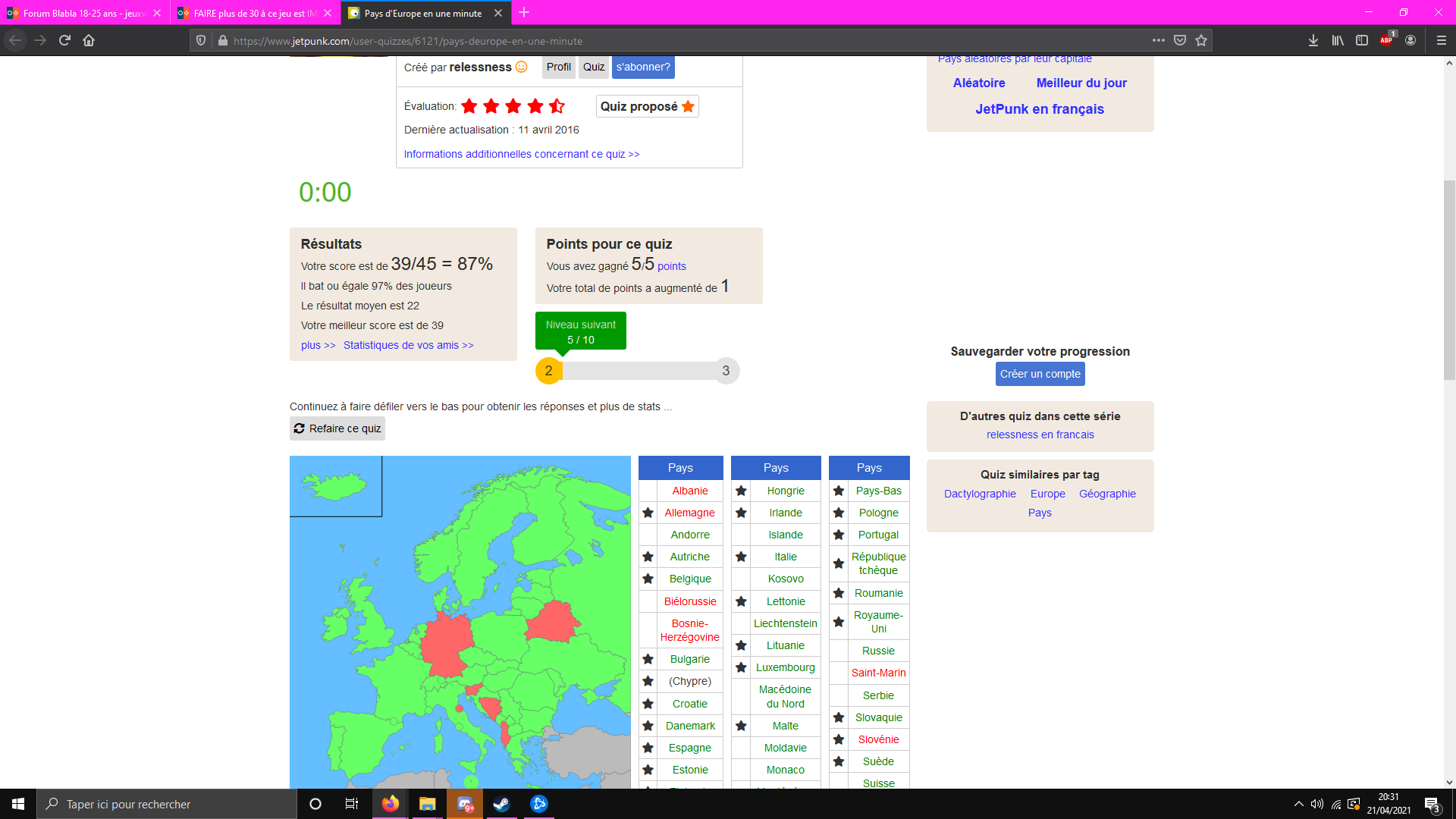Click Refaire ce quiz button
The width and height of the screenshot is (1456, 819).
pyautogui.click(x=337, y=428)
